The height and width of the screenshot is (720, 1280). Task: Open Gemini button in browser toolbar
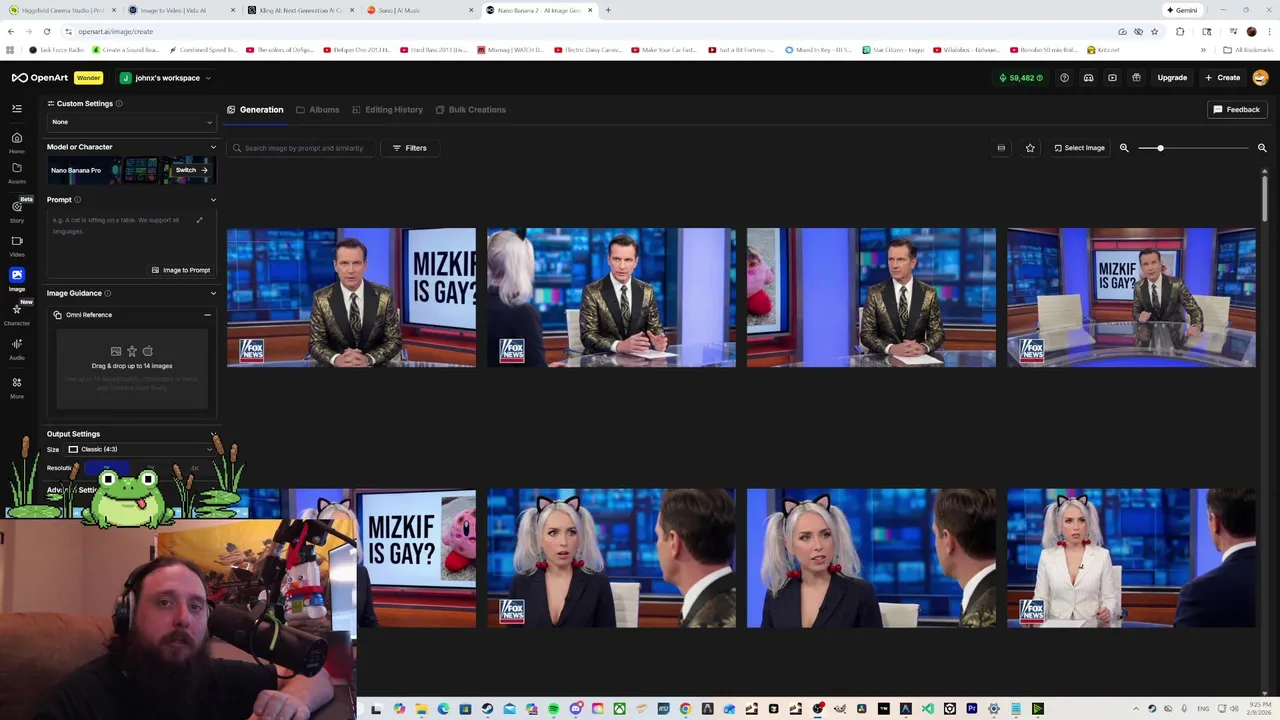(1182, 10)
